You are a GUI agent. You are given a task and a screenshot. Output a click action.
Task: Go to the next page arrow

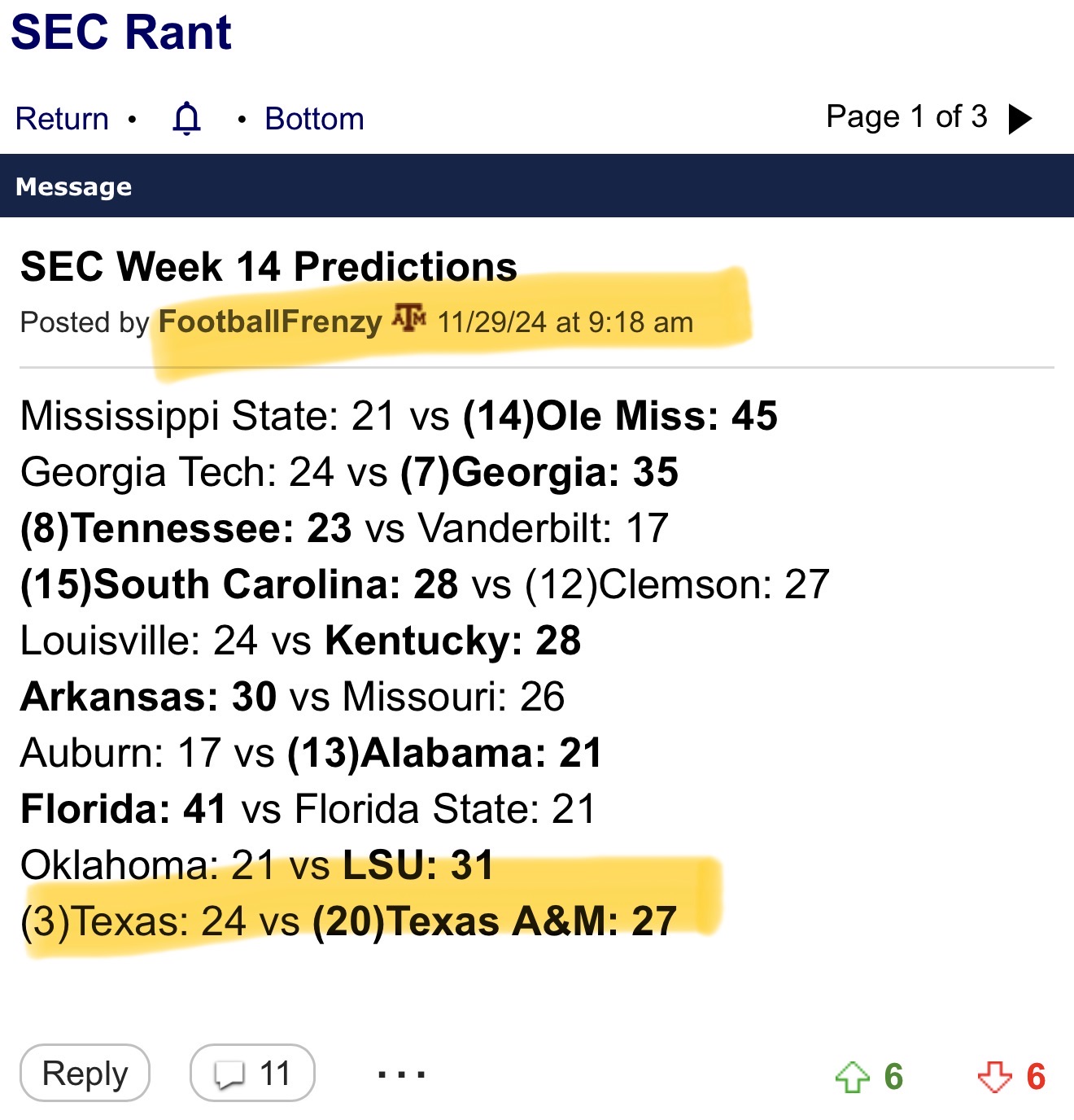1019,119
